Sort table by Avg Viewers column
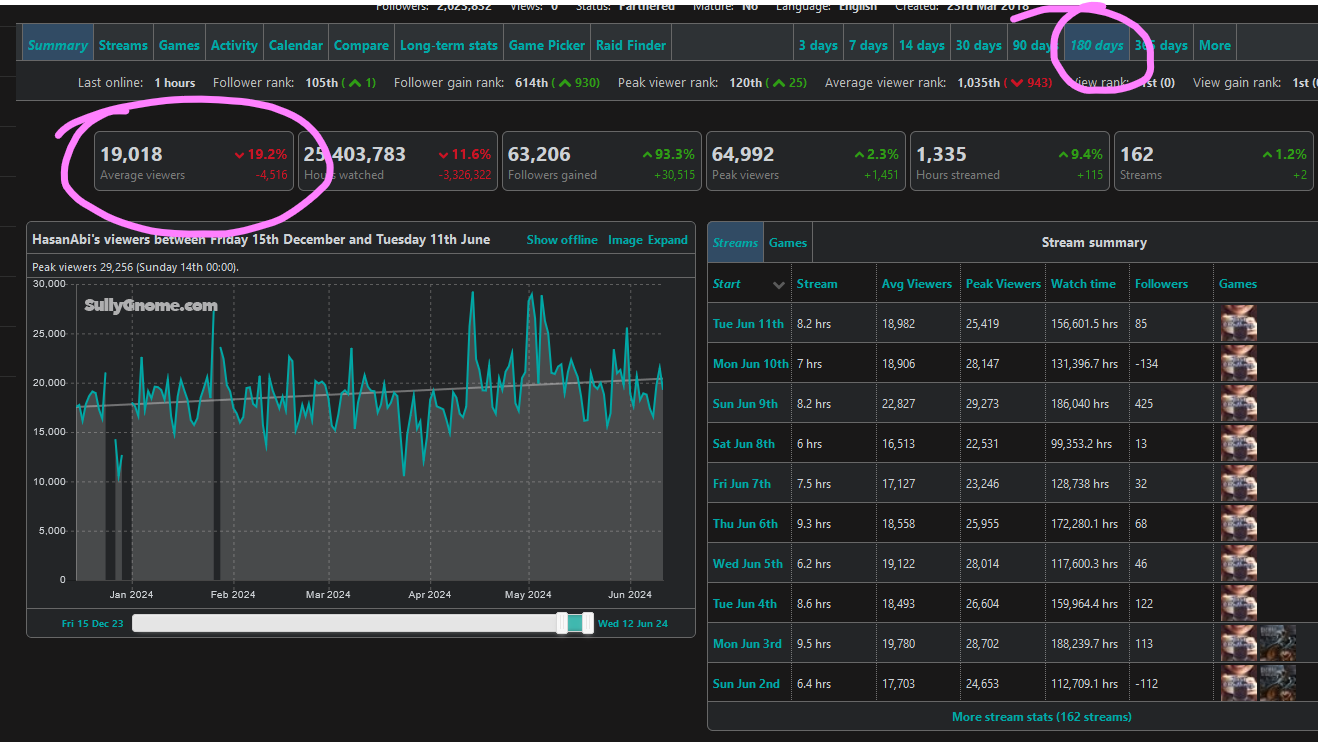 pos(917,284)
